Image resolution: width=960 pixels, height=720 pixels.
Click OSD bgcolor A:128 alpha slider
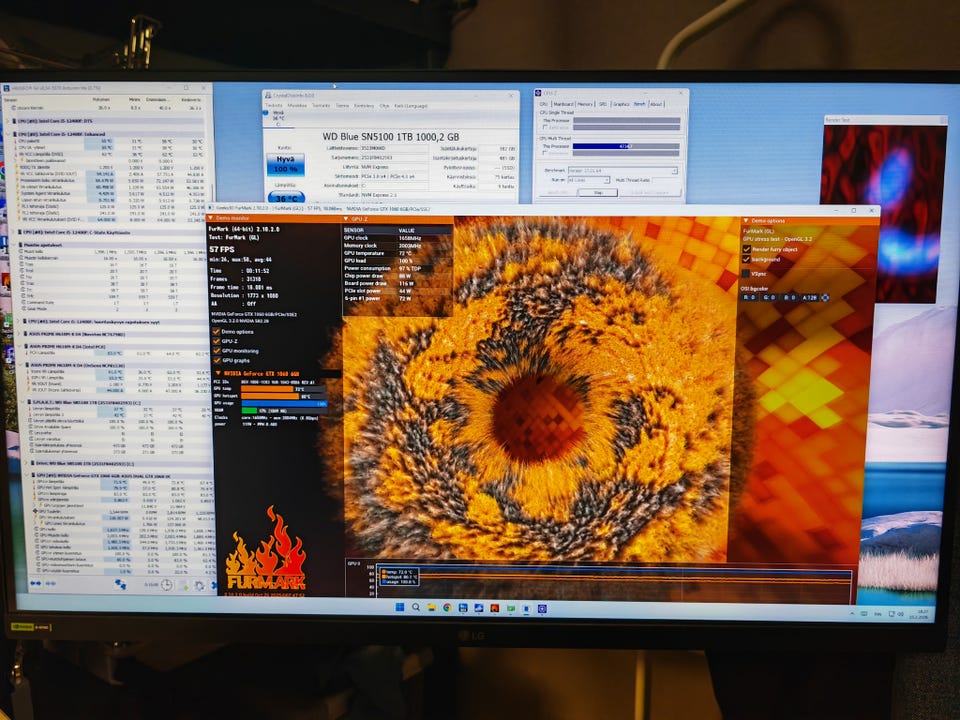[810, 298]
